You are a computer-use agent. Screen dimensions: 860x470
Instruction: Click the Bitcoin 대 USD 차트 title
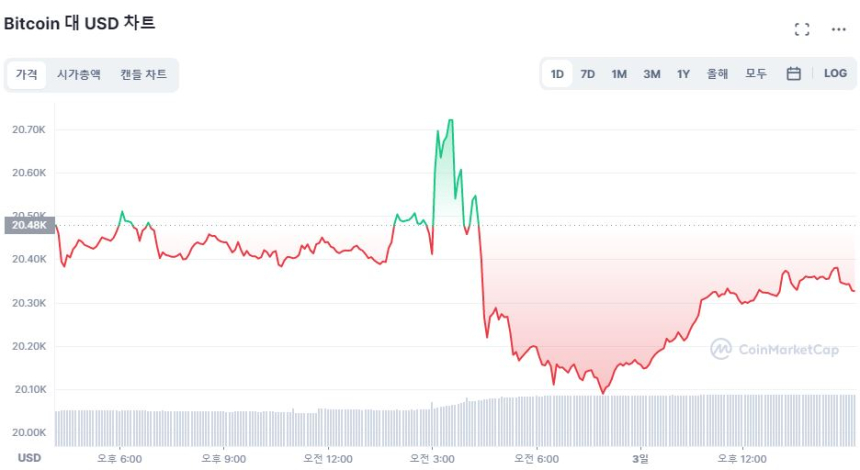(80, 22)
